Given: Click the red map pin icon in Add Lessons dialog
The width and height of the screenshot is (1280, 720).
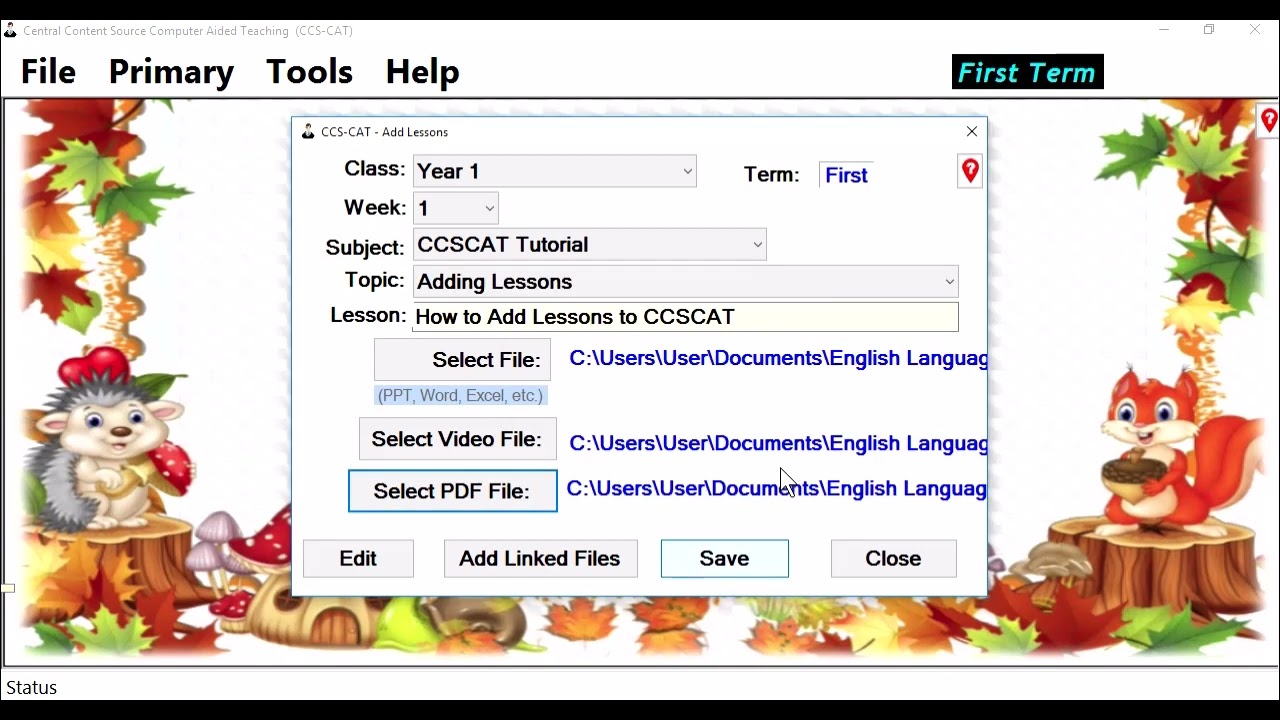Looking at the screenshot, I should click(970, 171).
